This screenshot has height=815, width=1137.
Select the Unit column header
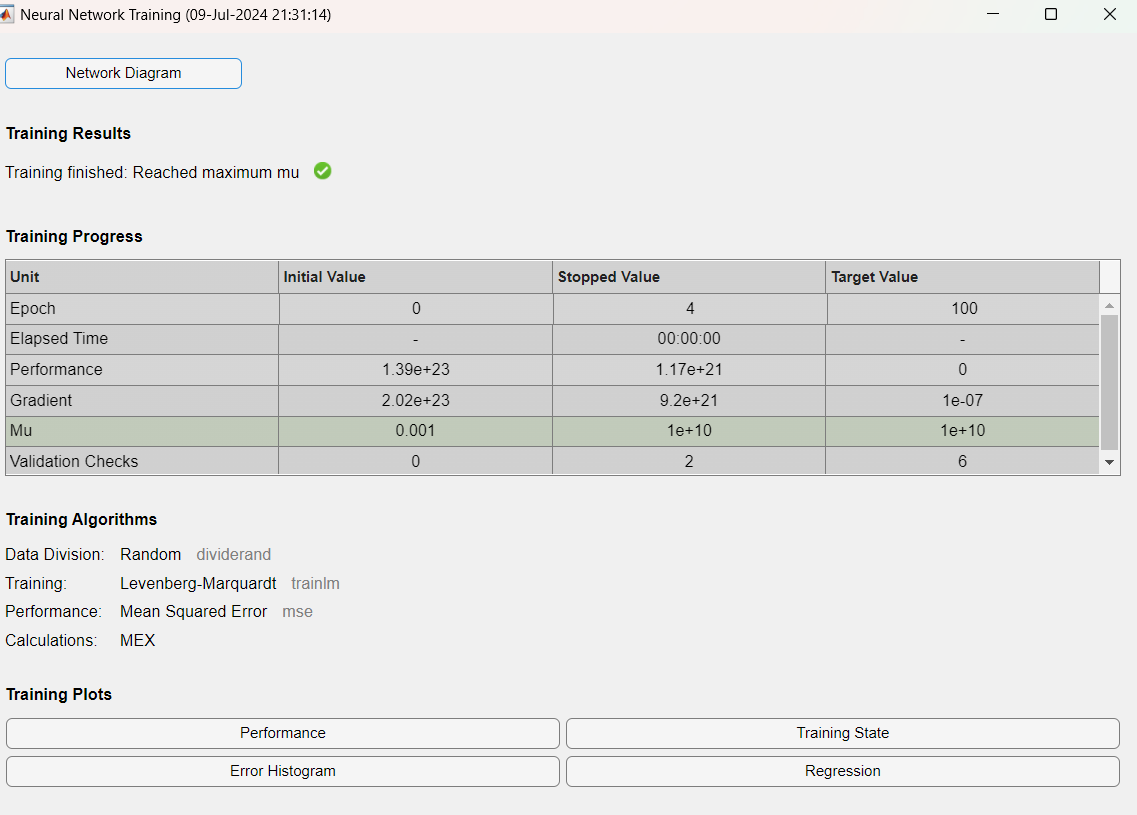[141, 277]
